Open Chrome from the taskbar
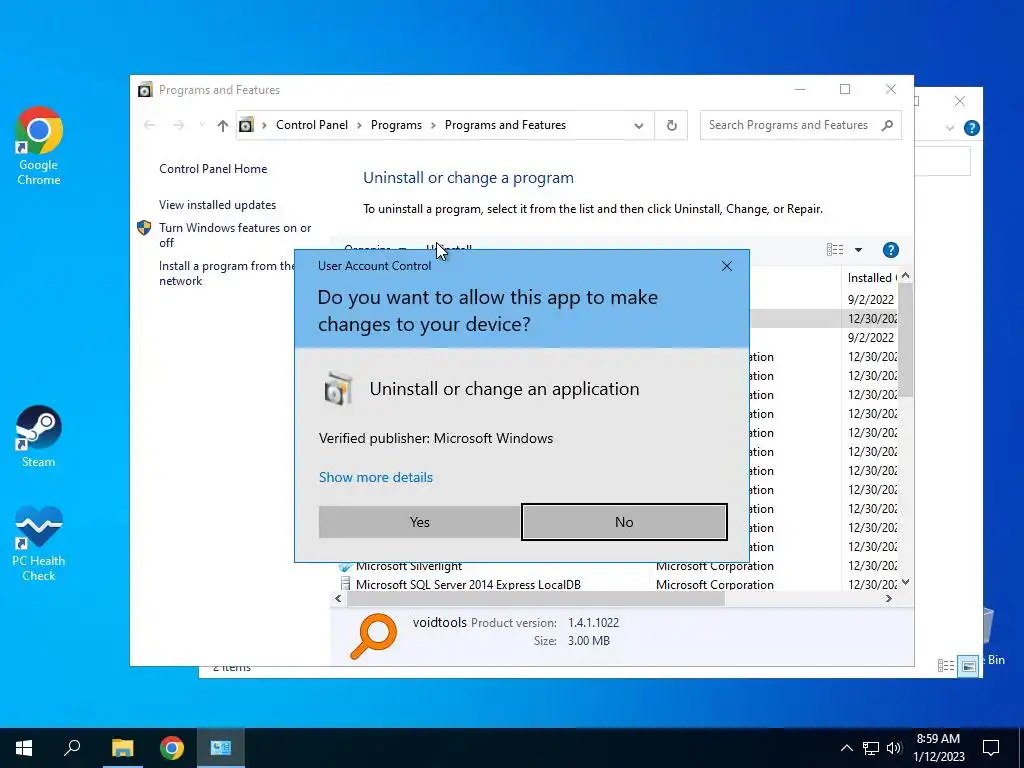The width and height of the screenshot is (1024, 768). [172, 748]
